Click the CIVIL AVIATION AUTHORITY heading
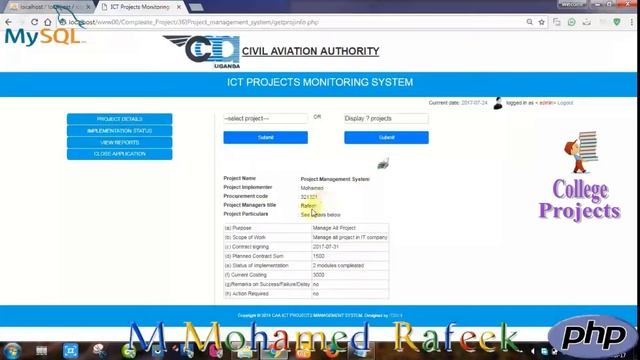The height and width of the screenshot is (360, 640). click(x=311, y=51)
